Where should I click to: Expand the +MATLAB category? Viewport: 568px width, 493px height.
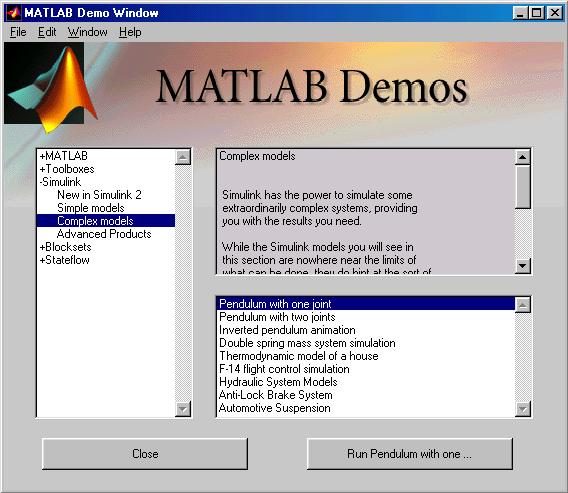pyautogui.click(x=63, y=156)
